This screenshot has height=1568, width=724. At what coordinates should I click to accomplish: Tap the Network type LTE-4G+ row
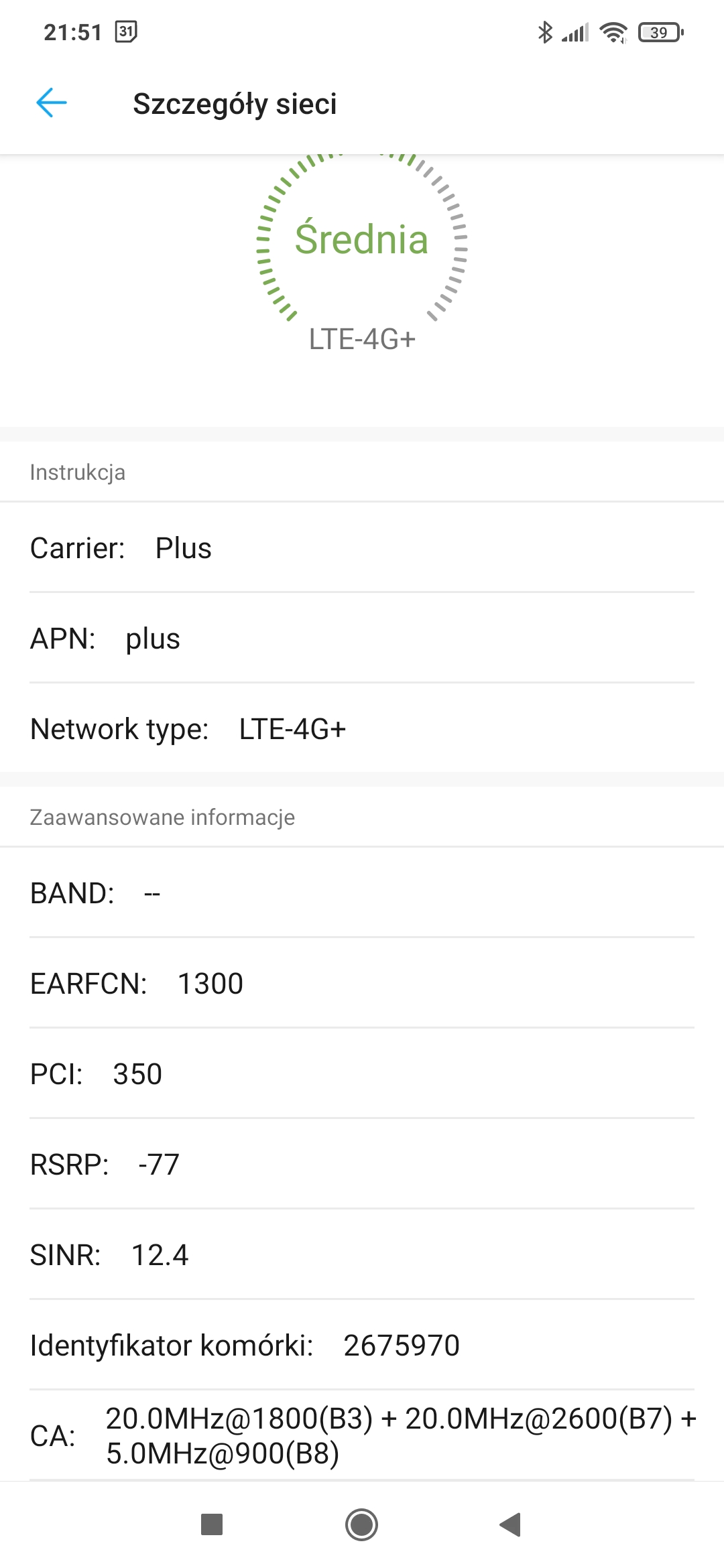click(x=362, y=729)
